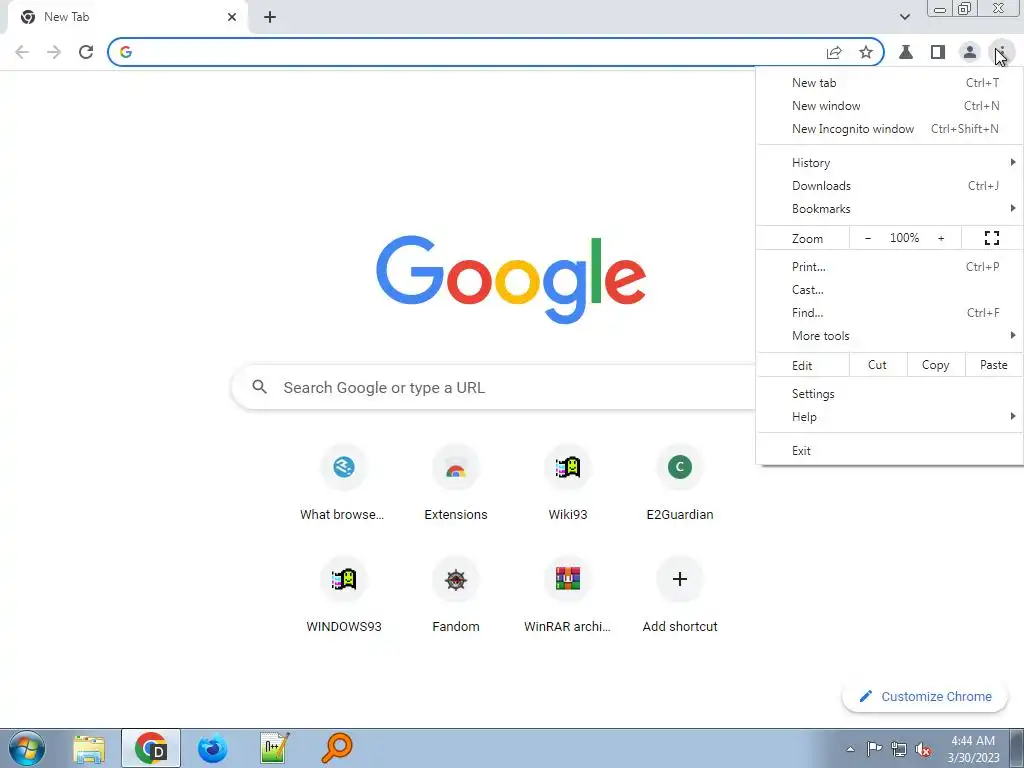Click the Chrome taskbar button
Image resolution: width=1024 pixels, height=768 pixels.
tap(151, 748)
